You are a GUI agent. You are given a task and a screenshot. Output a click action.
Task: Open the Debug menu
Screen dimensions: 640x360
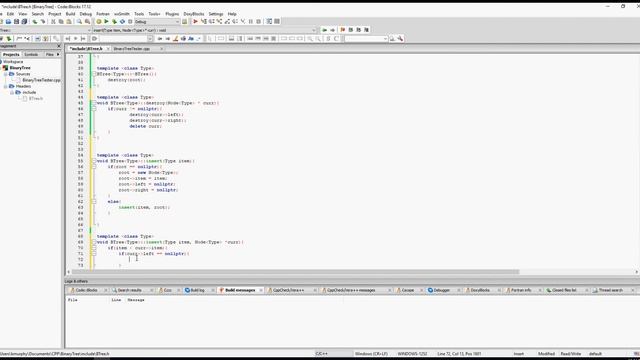coord(86,14)
